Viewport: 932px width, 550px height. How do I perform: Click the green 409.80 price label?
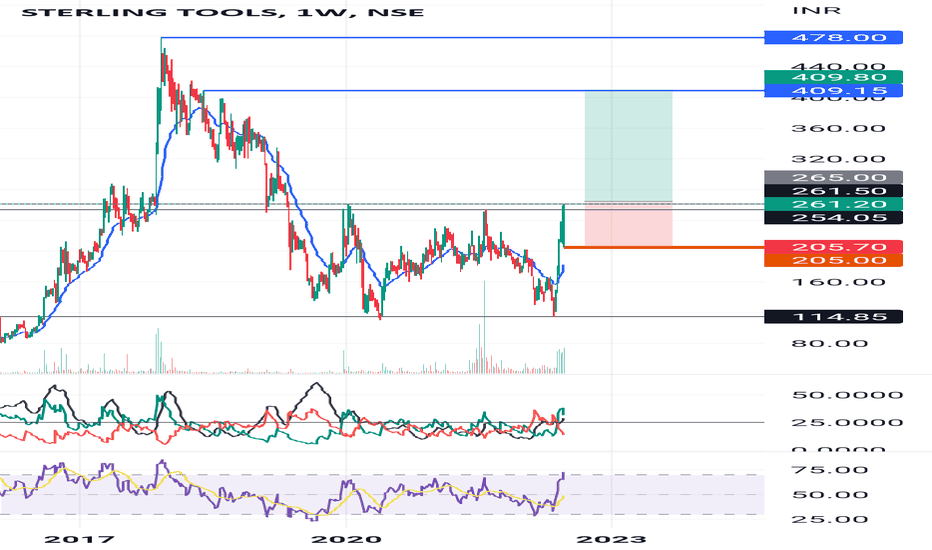point(833,77)
